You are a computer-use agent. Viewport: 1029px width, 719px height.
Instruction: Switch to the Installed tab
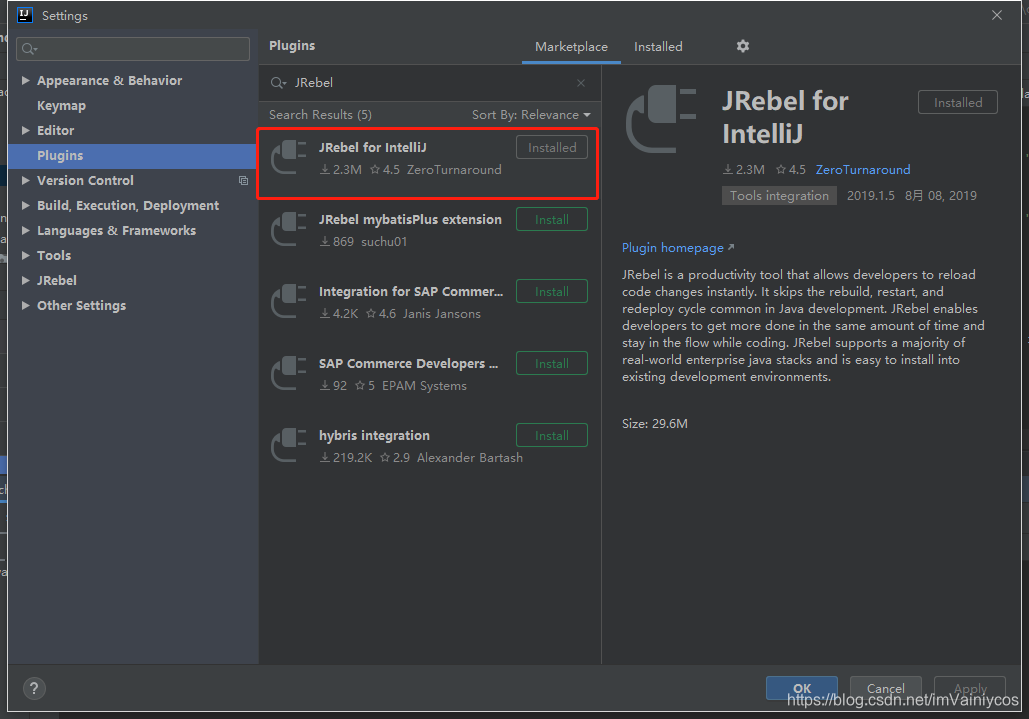coord(658,47)
